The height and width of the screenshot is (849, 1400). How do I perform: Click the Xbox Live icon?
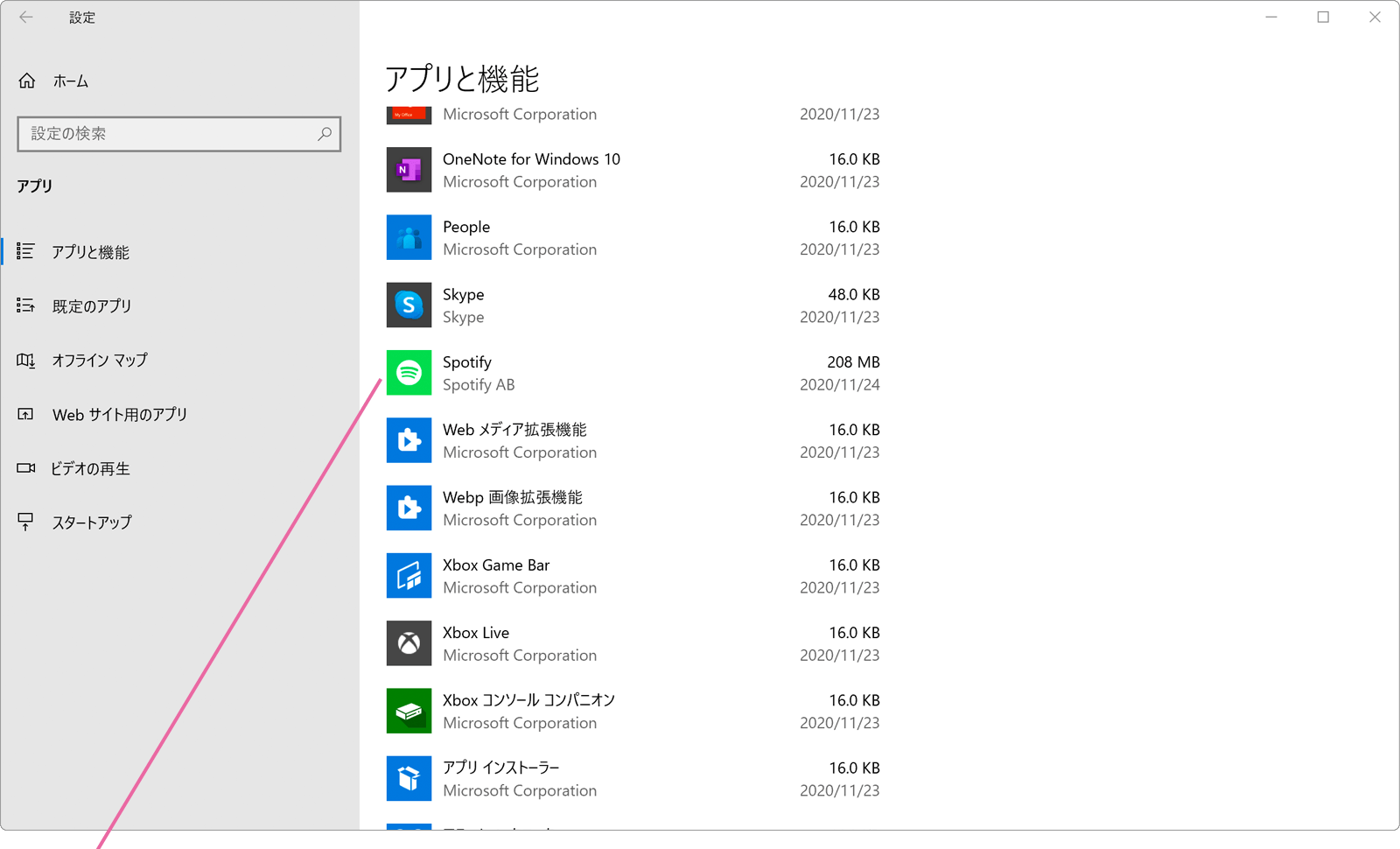click(409, 643)
